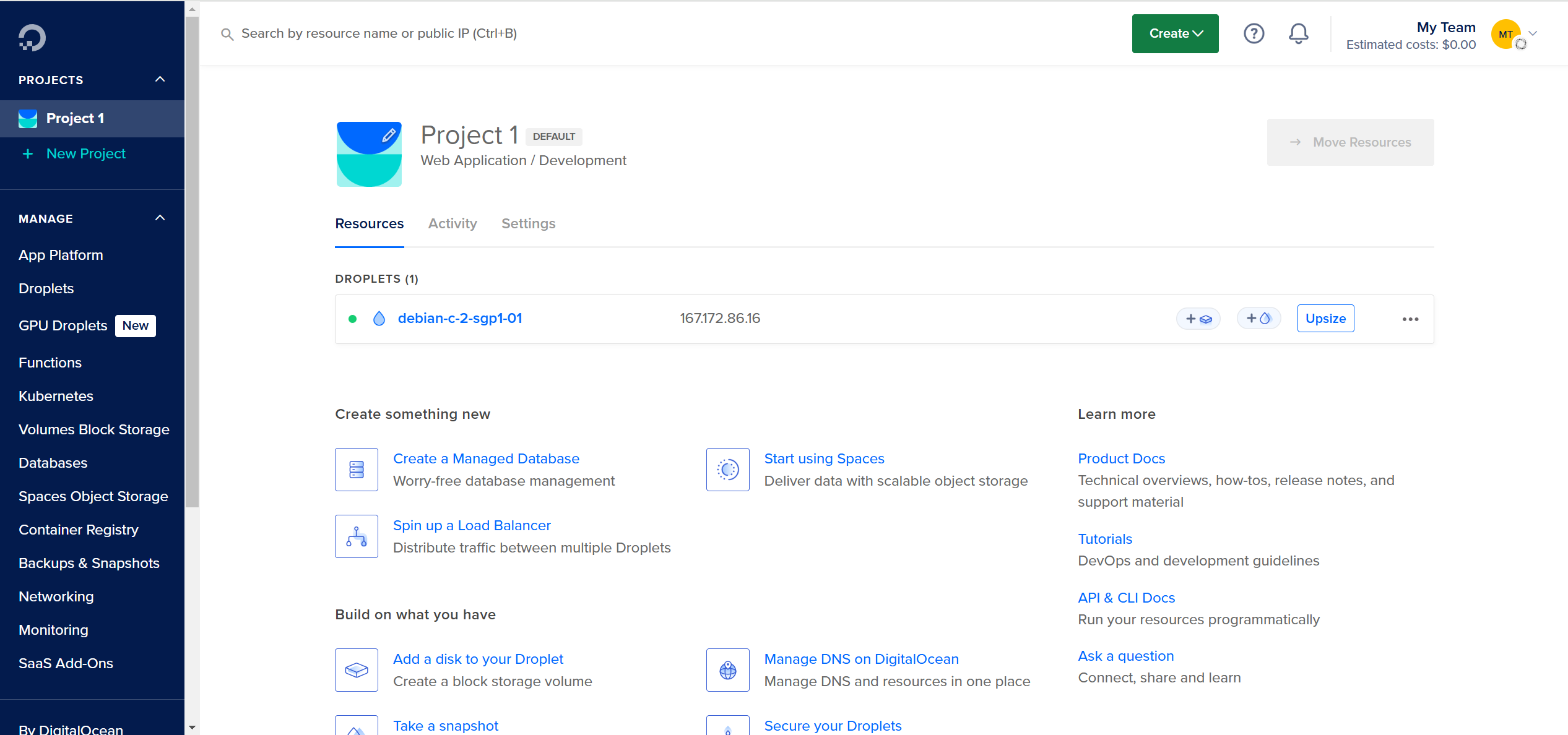Screen dimensions: 1568x735
Task: Open SaaS Add-Ons in the sidebar
Action: coord(66,663)
